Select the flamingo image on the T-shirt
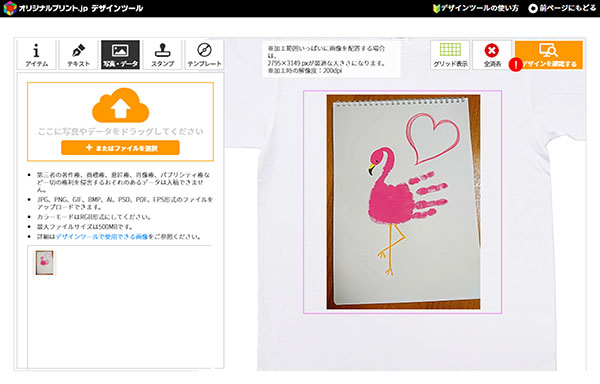Image resolution: width=600 pixels, height=384 pixels. [x=403, y=202]
